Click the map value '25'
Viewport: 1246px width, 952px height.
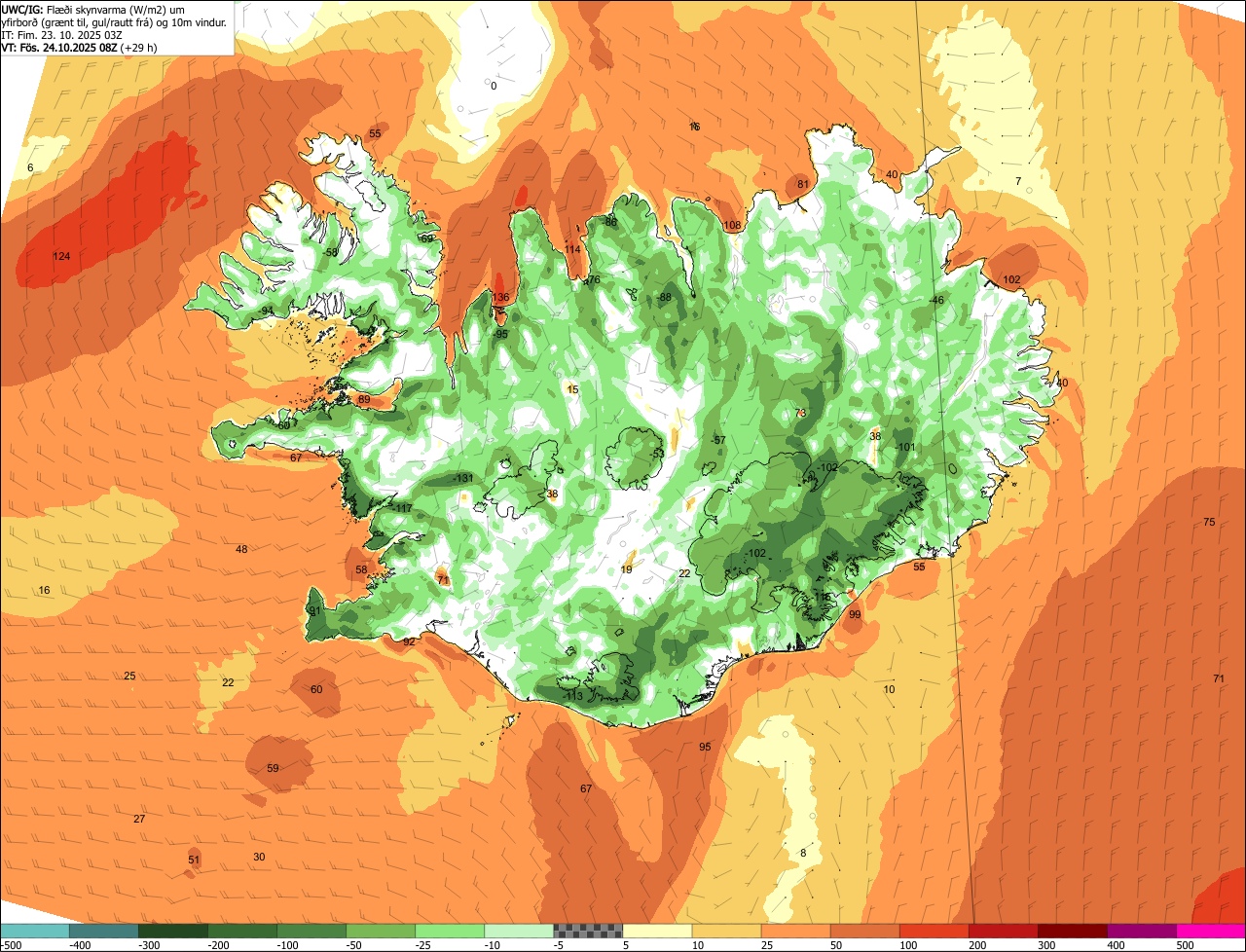129,676
